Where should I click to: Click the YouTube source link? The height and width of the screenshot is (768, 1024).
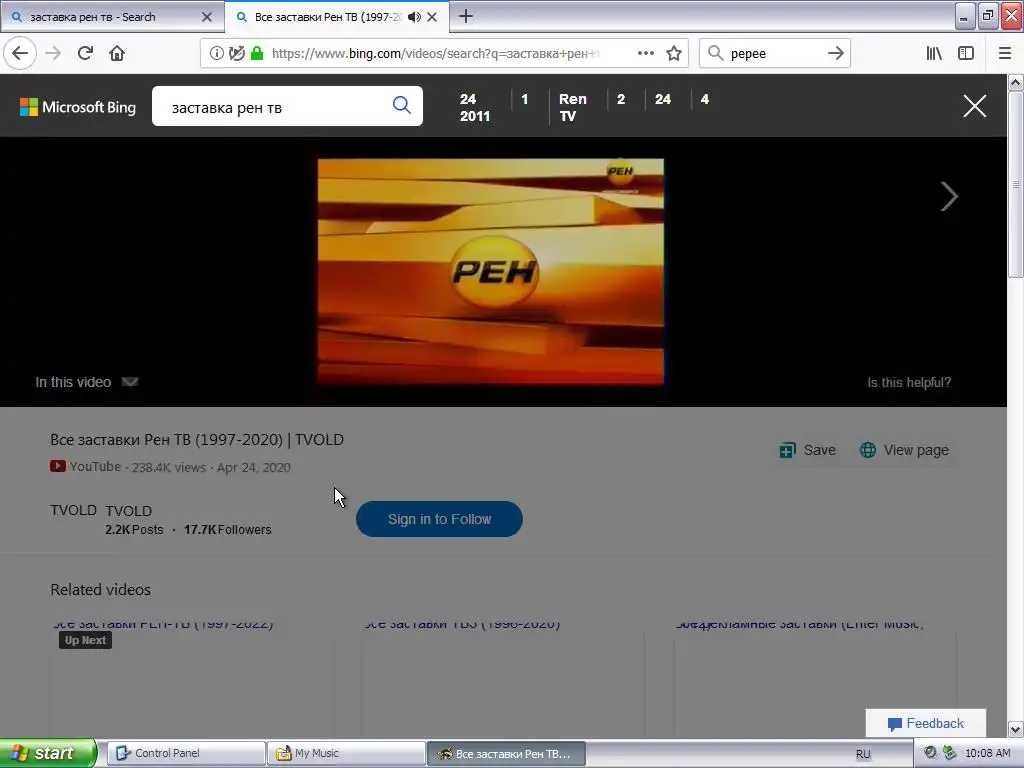[x=86, y=467]
